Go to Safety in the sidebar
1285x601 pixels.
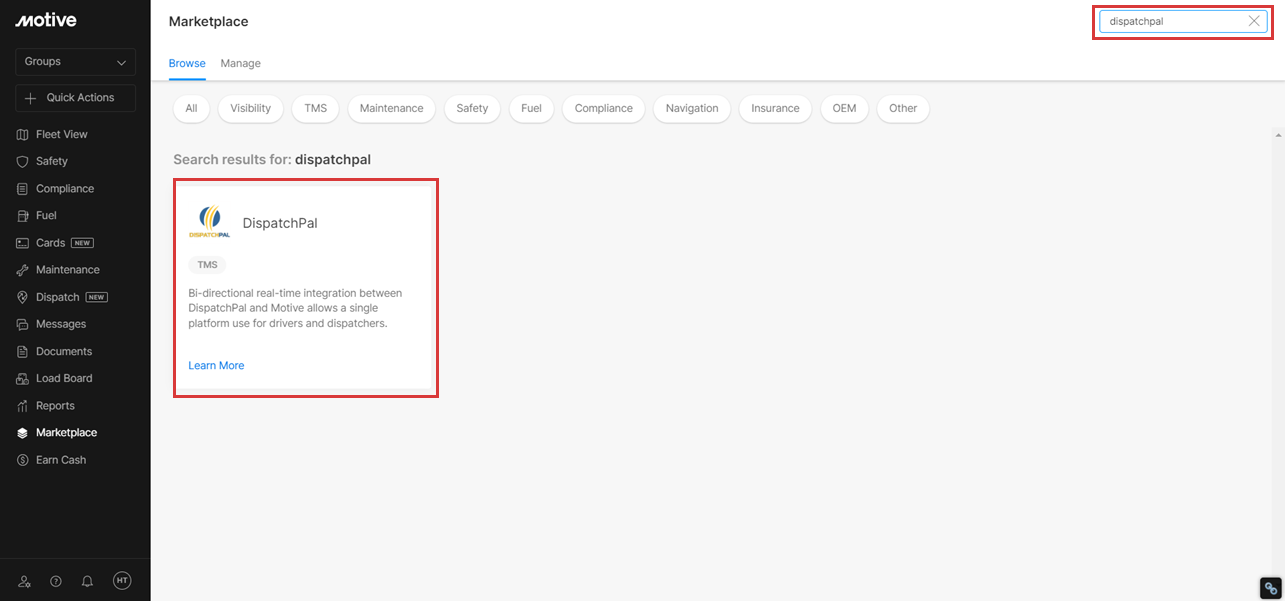point(52,161)
